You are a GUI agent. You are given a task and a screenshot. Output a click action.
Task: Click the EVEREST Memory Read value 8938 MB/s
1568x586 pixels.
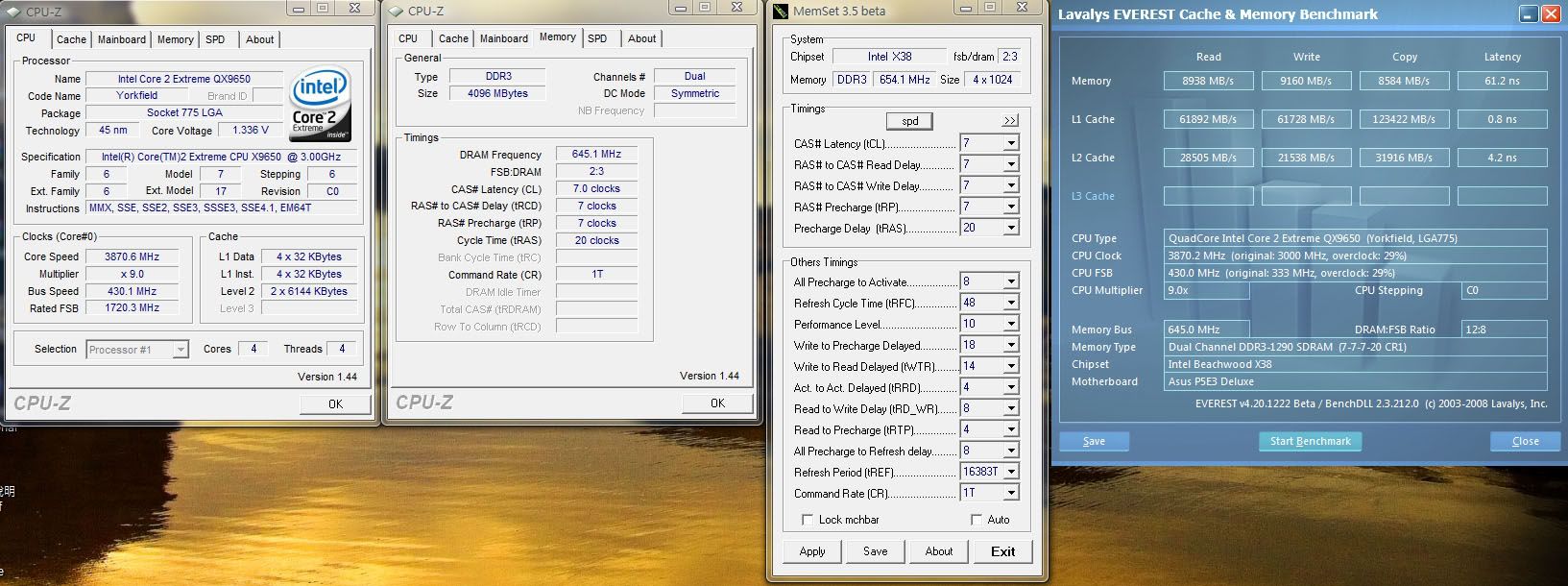pos(1209,81)
